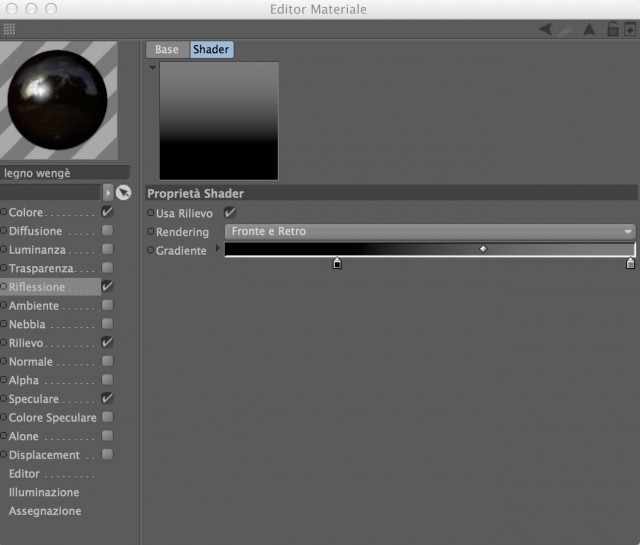Open the Rendering Fronte e Retro dropdown

pyautogui.click(x=430, y=231)
